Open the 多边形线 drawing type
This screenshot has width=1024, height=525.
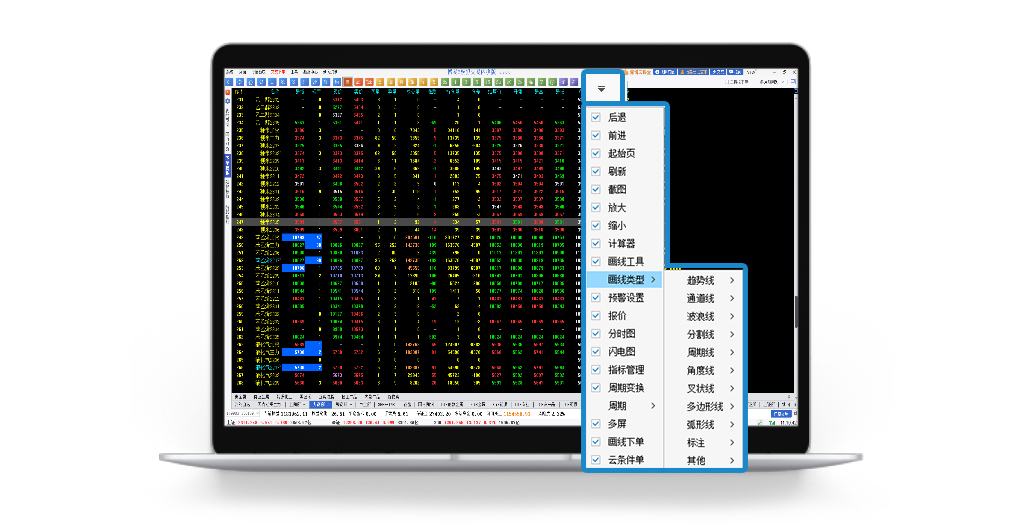(x=704, y=406)
